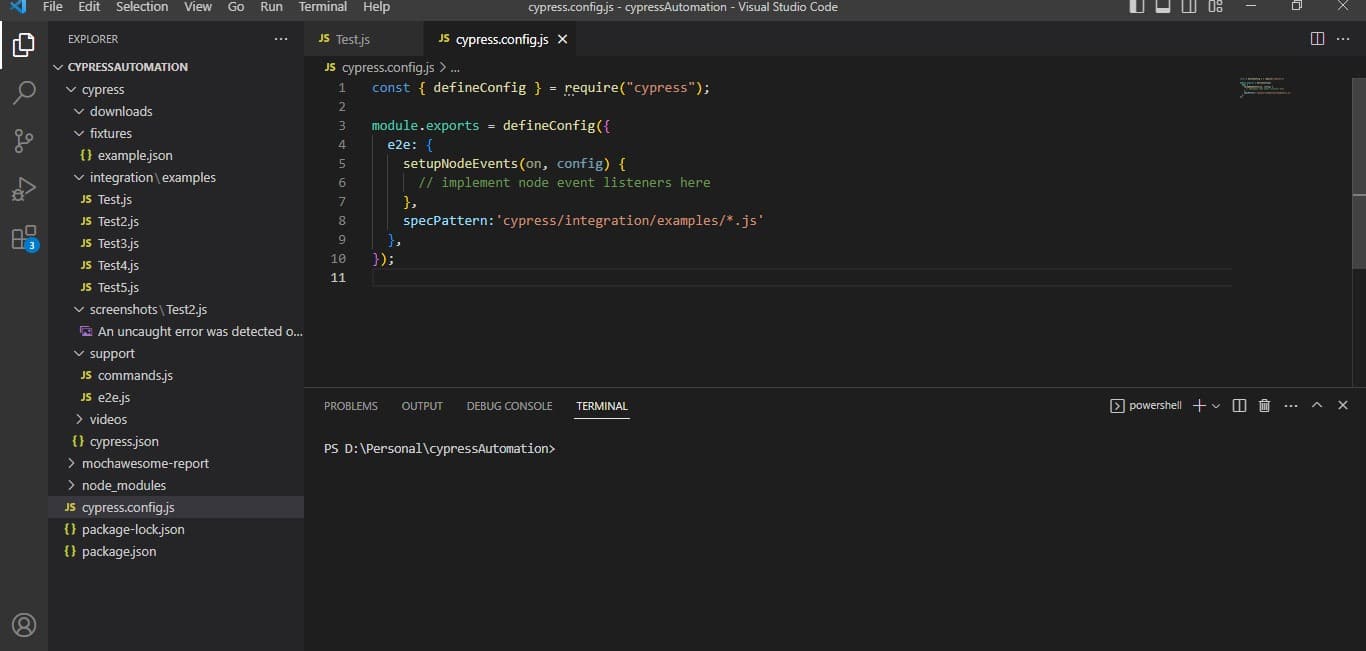
Task: Open the Extensions view with badge 3
Action: point(24,238)
